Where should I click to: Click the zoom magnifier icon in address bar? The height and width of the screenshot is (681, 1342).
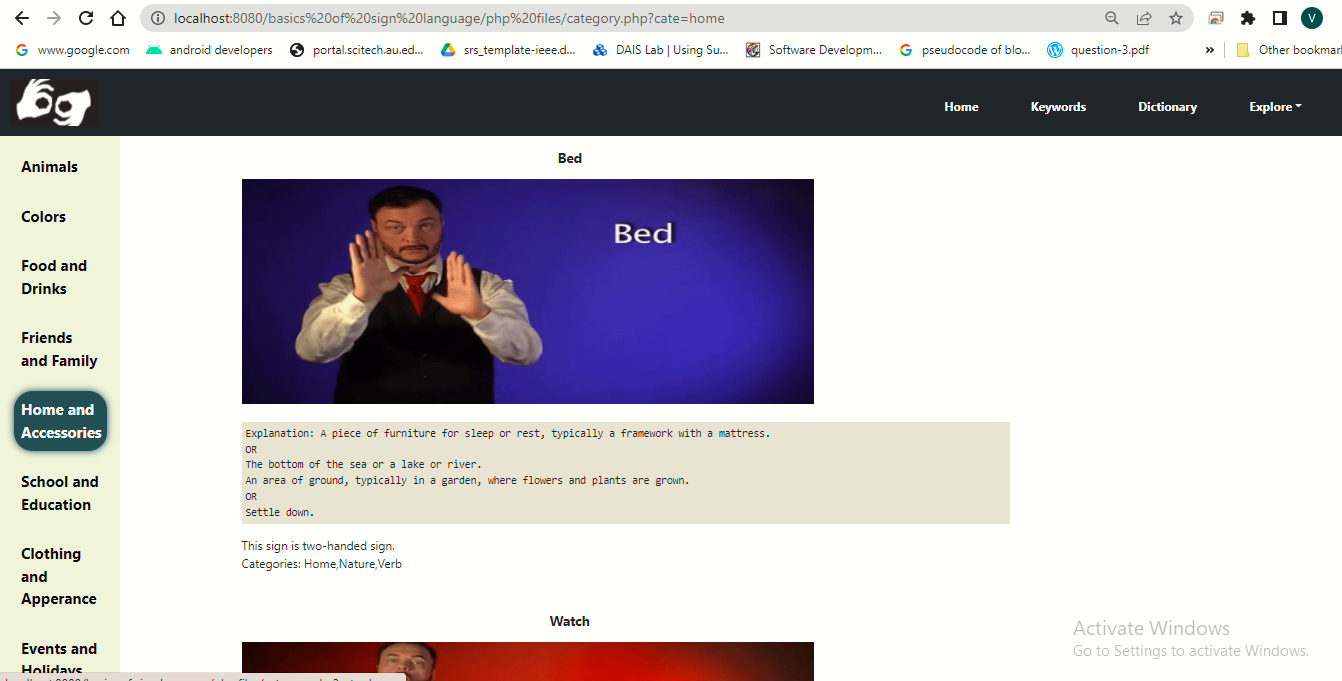[x=1112, y=18]
